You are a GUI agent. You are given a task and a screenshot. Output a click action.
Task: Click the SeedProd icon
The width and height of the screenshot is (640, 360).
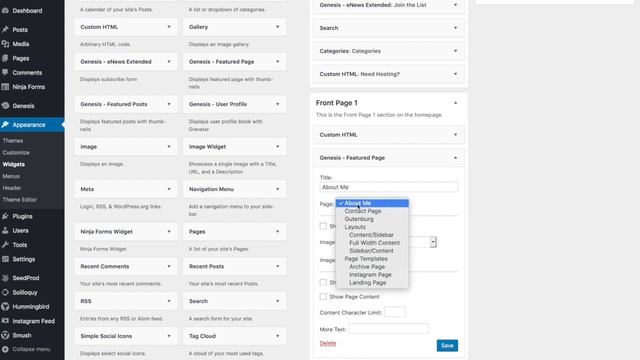pyautogui.click(x=5, y=278)
